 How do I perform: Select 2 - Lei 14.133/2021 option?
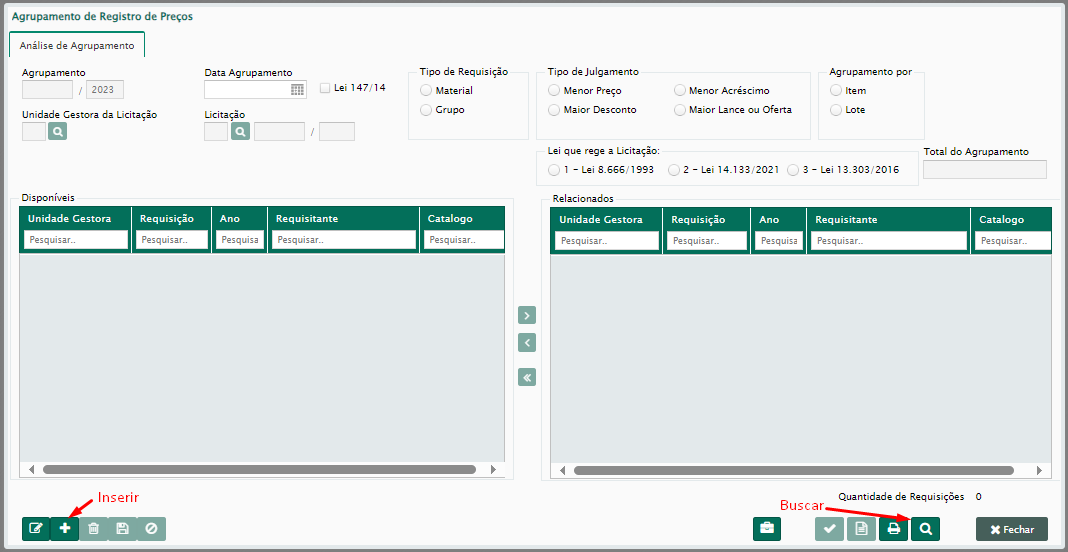click(674, 170)
